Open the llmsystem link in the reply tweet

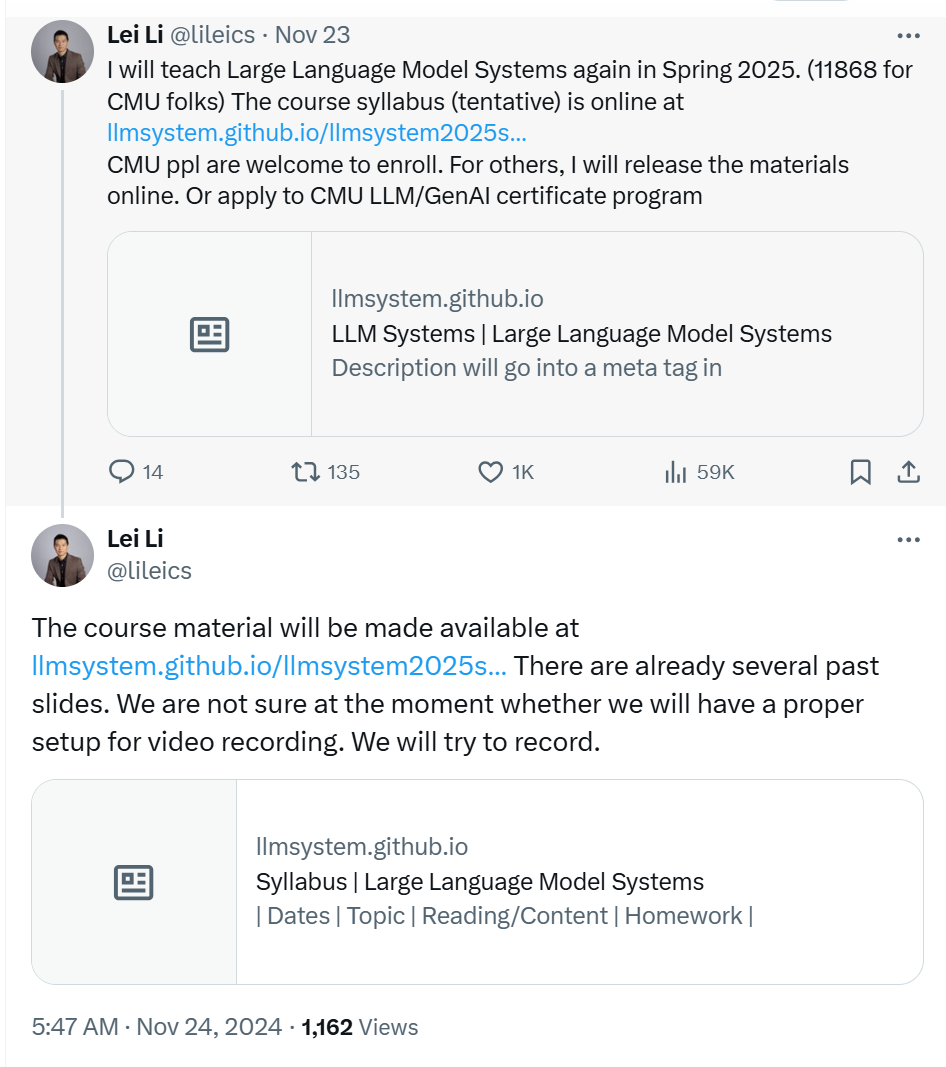click(269, 666)
